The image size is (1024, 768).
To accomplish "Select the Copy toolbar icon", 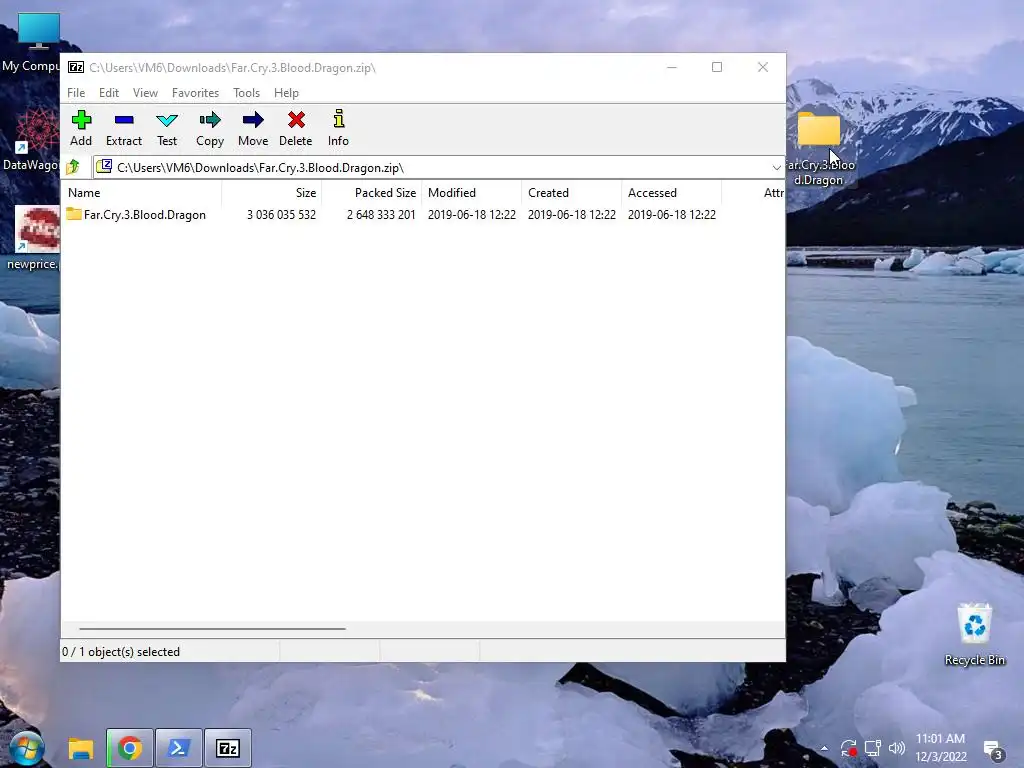I will 210,128.
